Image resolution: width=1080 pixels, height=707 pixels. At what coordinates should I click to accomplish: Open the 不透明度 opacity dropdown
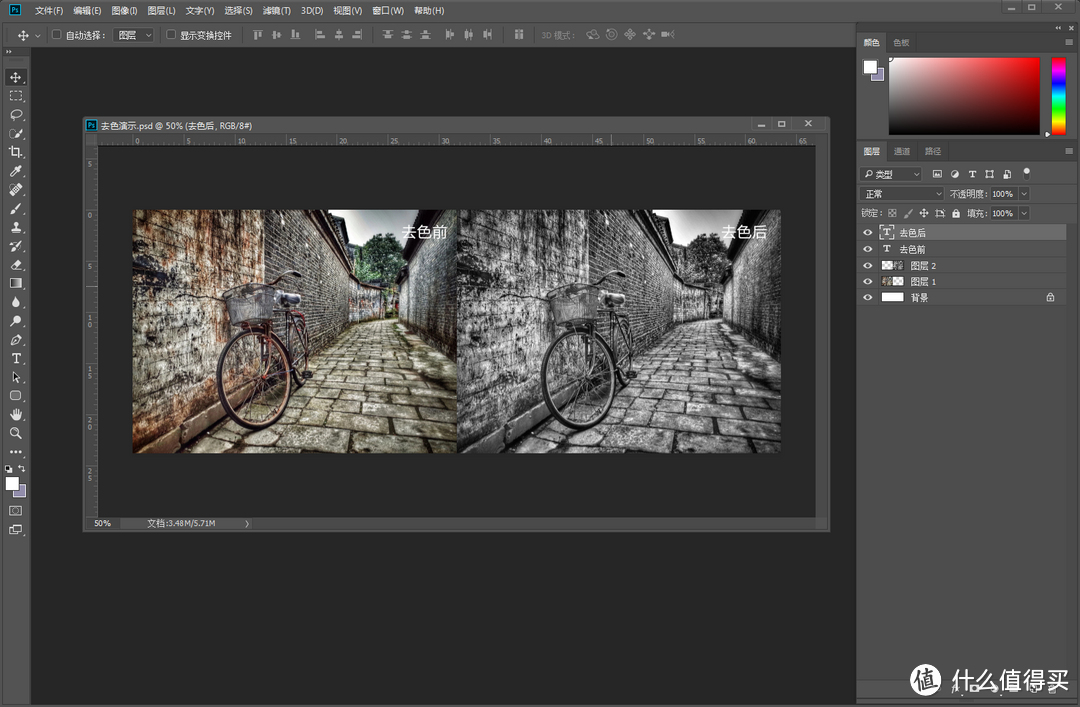(1023, 192)
